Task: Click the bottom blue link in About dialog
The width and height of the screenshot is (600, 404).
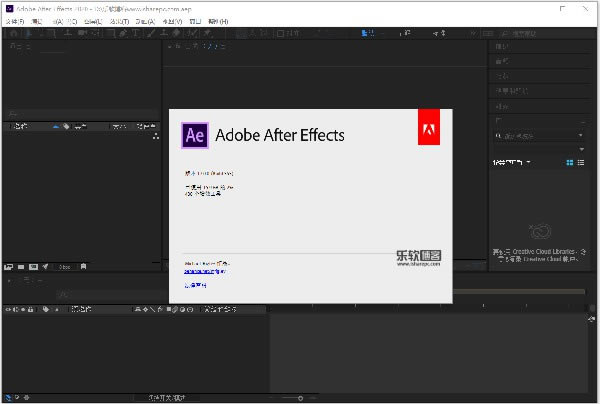Action: pos(197,284)
